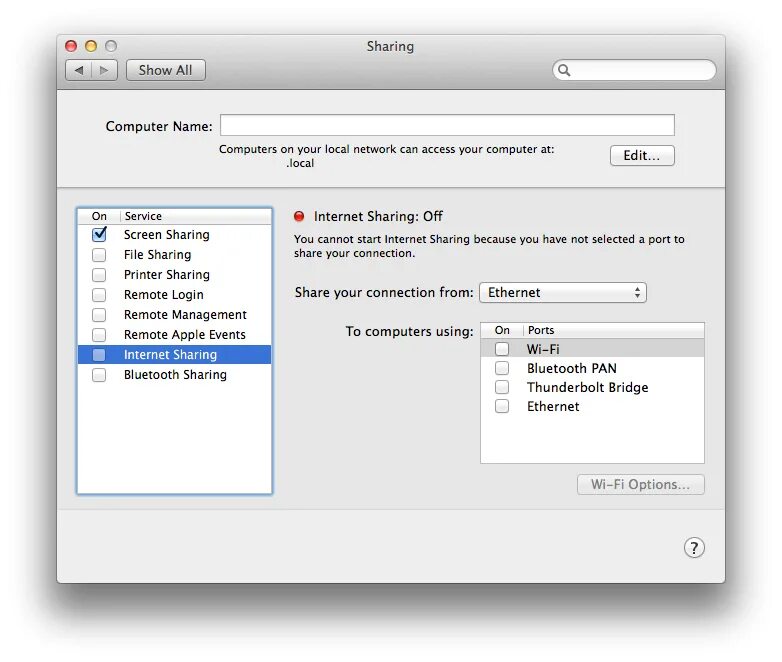Viewport: 782px width, 662px height.
Task: Enable the Printer Sharing checkbox
Action: click(x=99, y=275)
